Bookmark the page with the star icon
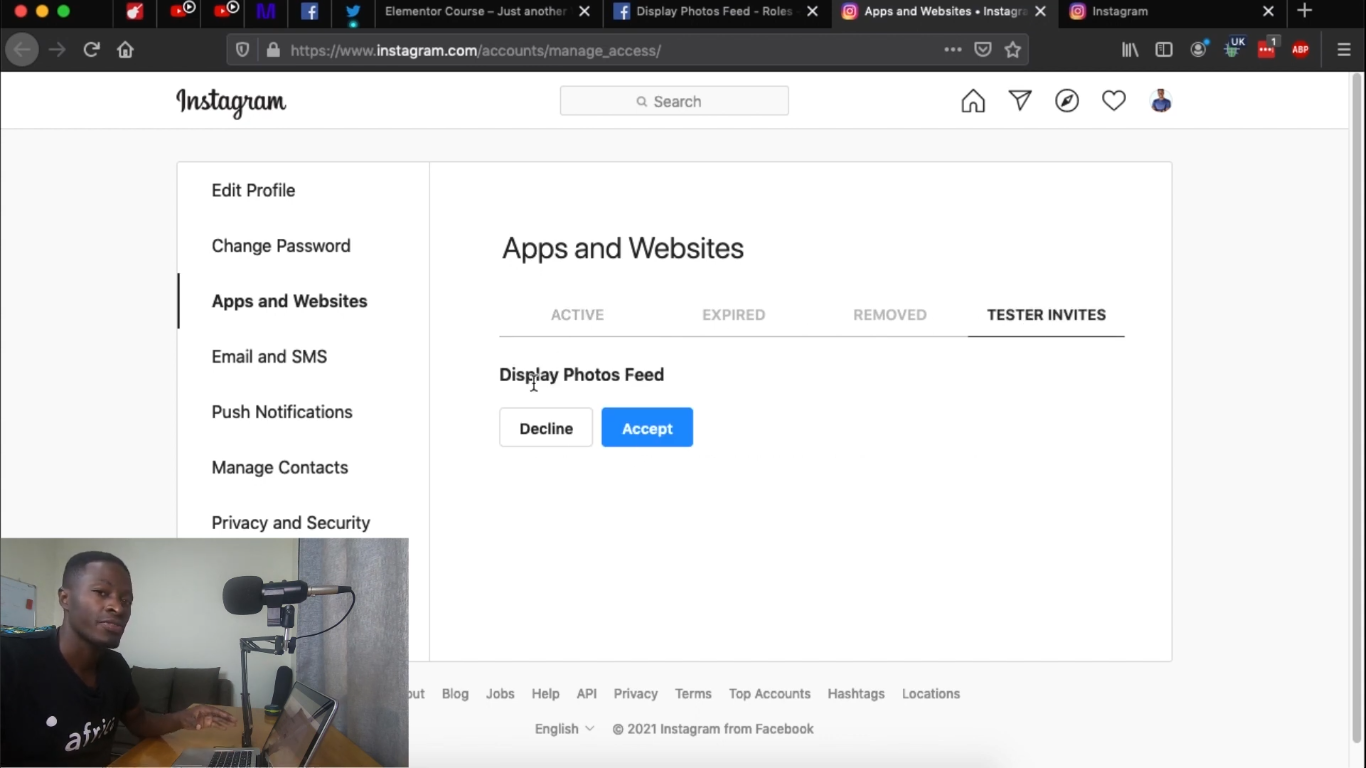1366x768 pixels. click(1013, 49)
